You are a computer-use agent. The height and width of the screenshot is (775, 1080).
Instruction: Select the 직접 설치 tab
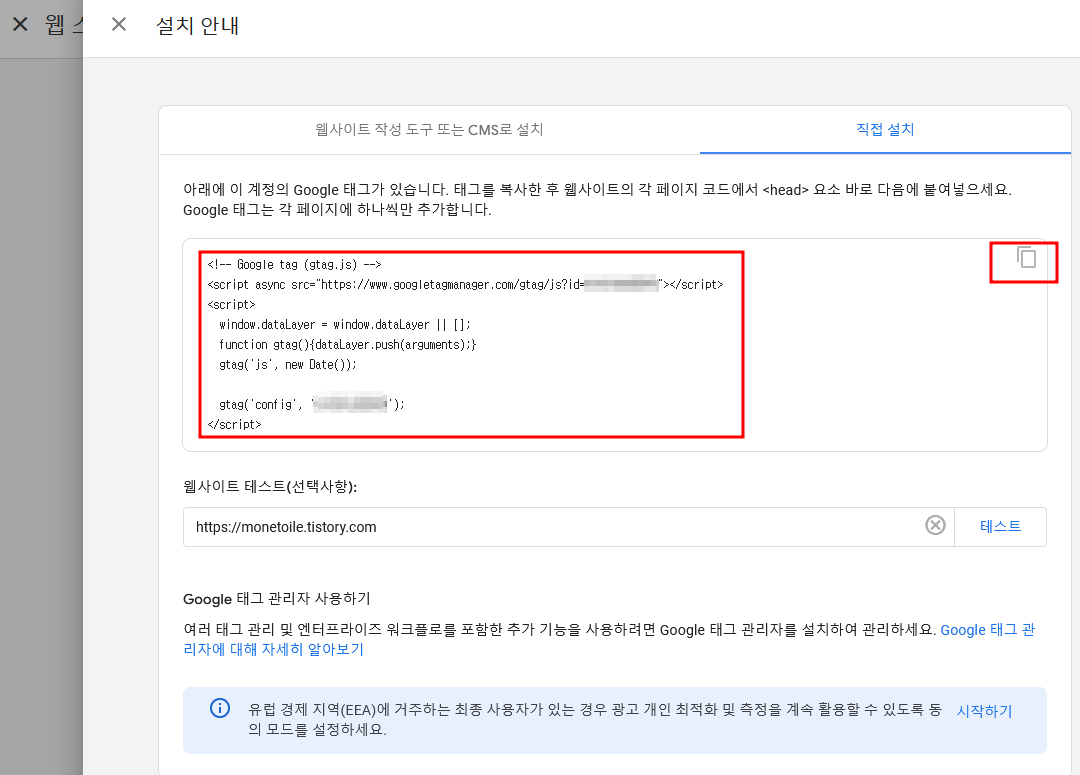click(885, 130)
